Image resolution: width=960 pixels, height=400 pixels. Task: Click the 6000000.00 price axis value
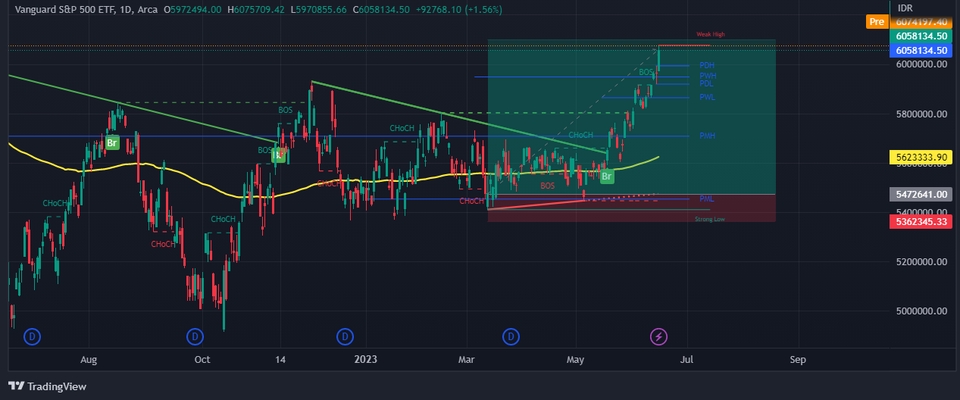click(920, 64)
